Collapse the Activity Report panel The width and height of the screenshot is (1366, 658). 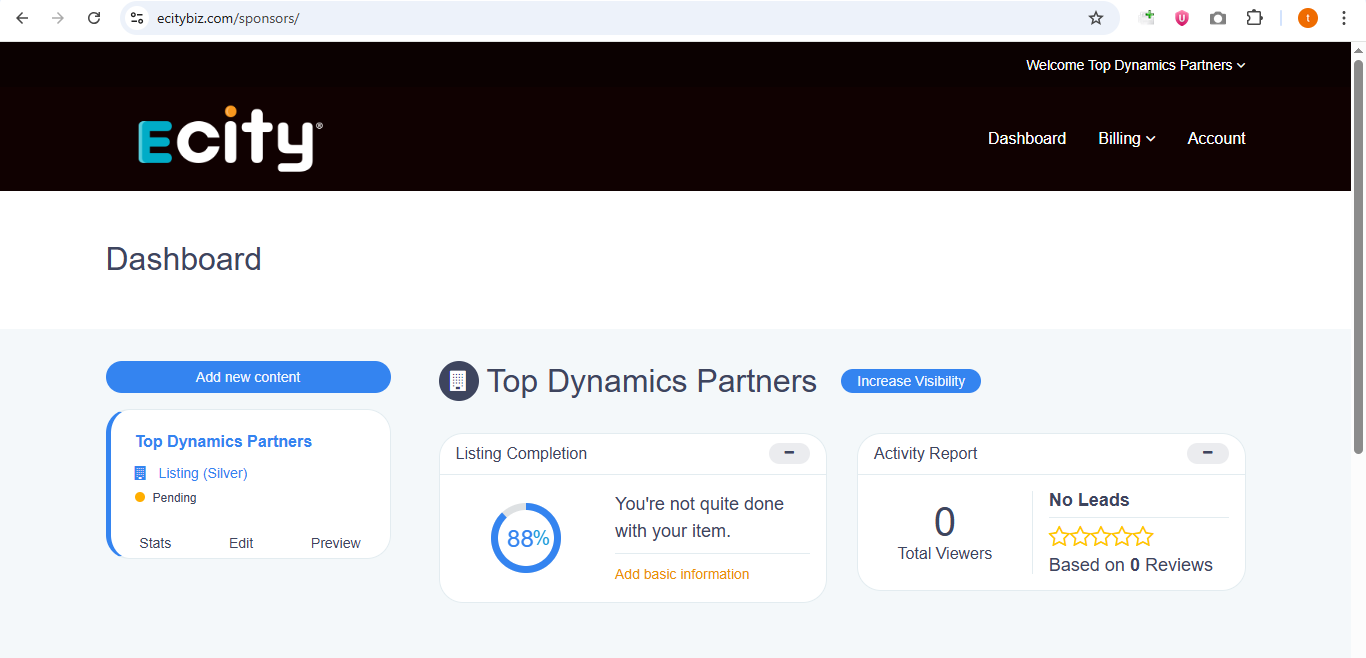[x=1208, y=453]
